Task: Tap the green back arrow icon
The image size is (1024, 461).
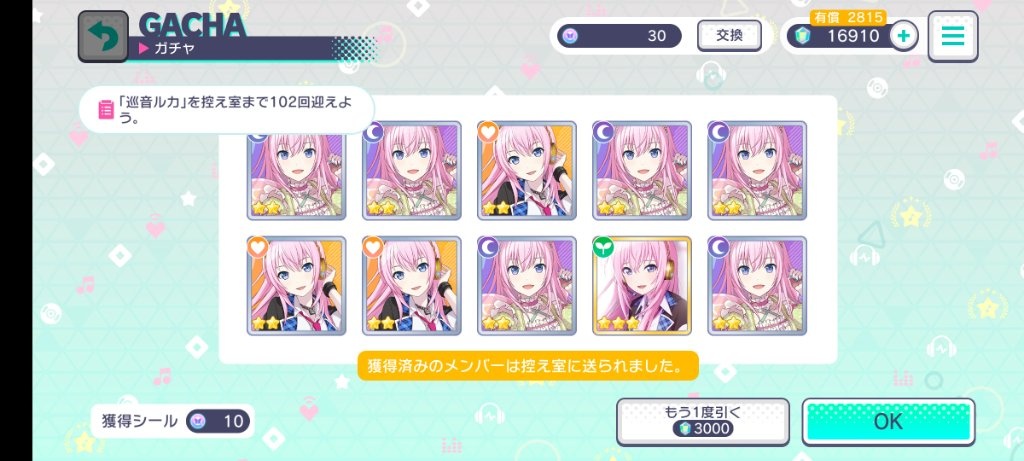Action: tap(103, 37)
